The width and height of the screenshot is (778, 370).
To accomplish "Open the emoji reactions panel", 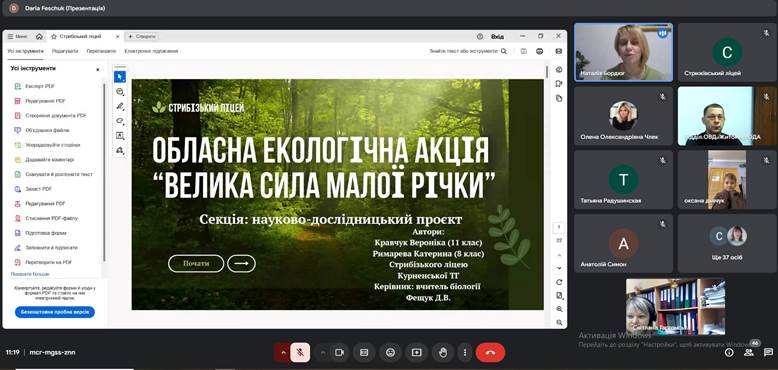I will 390,352.
